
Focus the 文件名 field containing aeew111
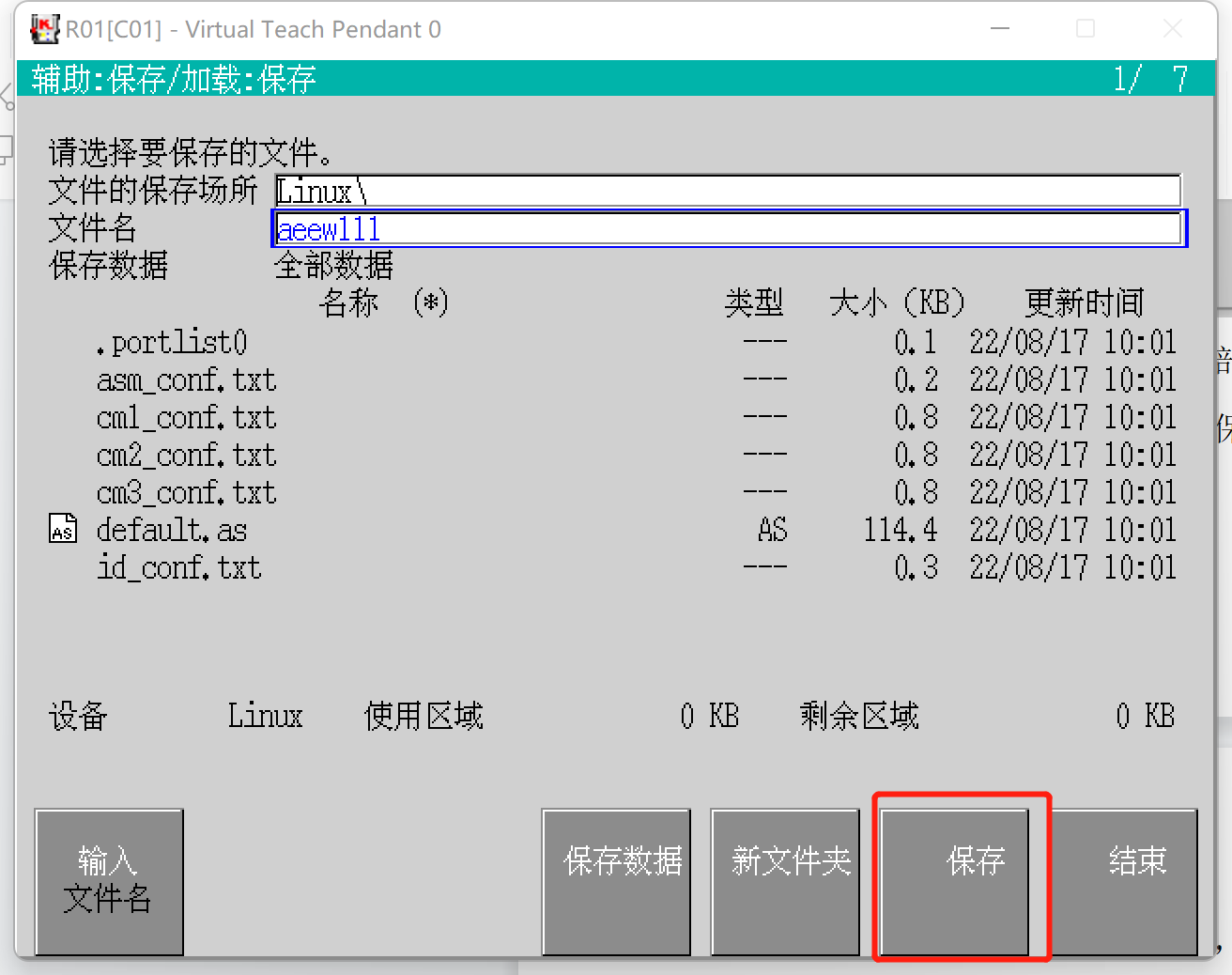pyautogui.click(x=730, y=228)
